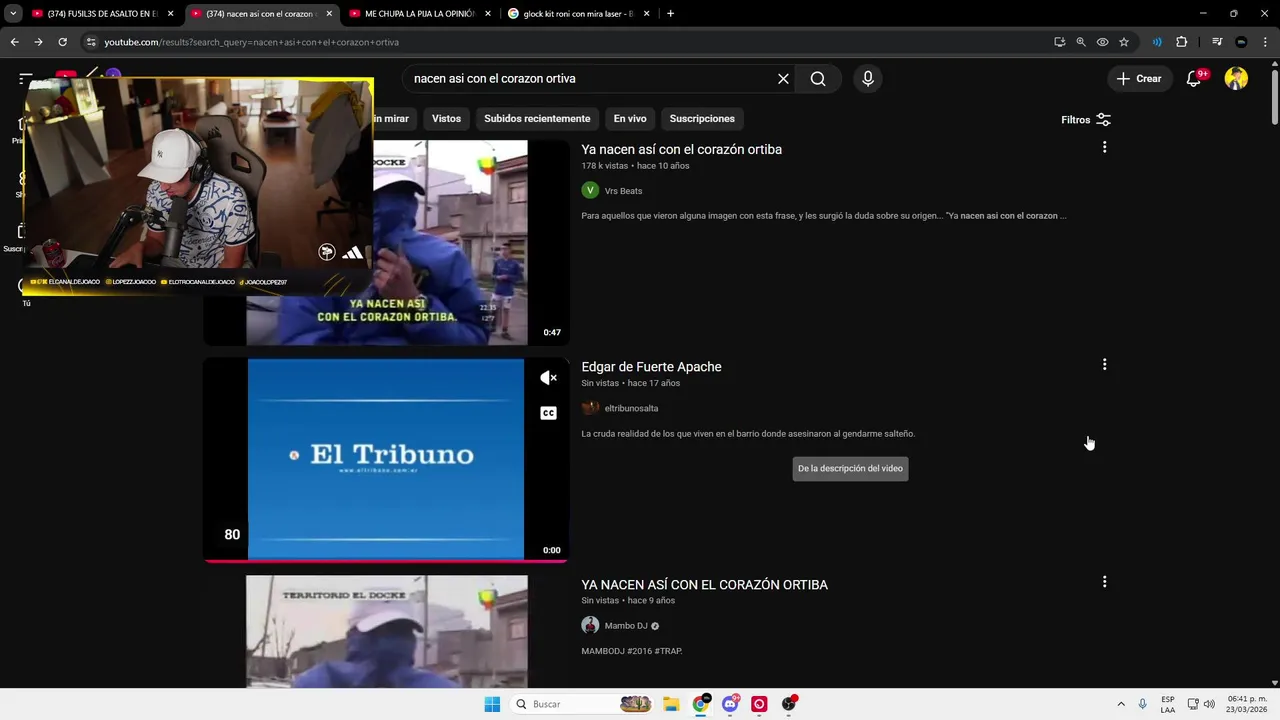Open the 'Edgar de Fuerte Apache' title
1280x720 pixels.
[x=651, y=367]
